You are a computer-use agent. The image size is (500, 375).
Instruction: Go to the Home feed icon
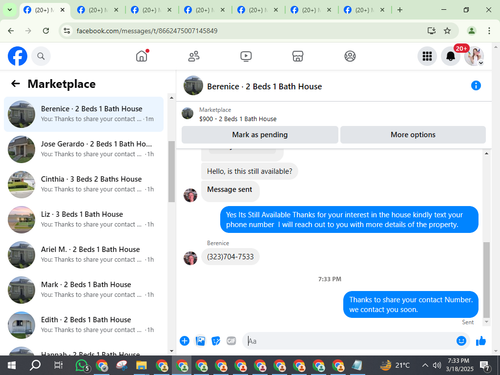point(142,56)
